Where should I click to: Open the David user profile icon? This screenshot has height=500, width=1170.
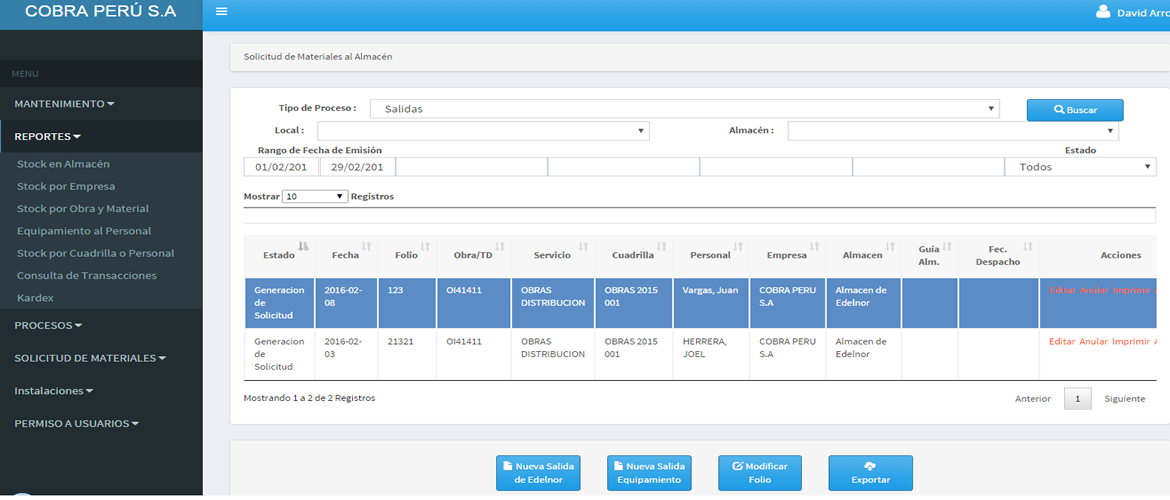(1103, 12)
